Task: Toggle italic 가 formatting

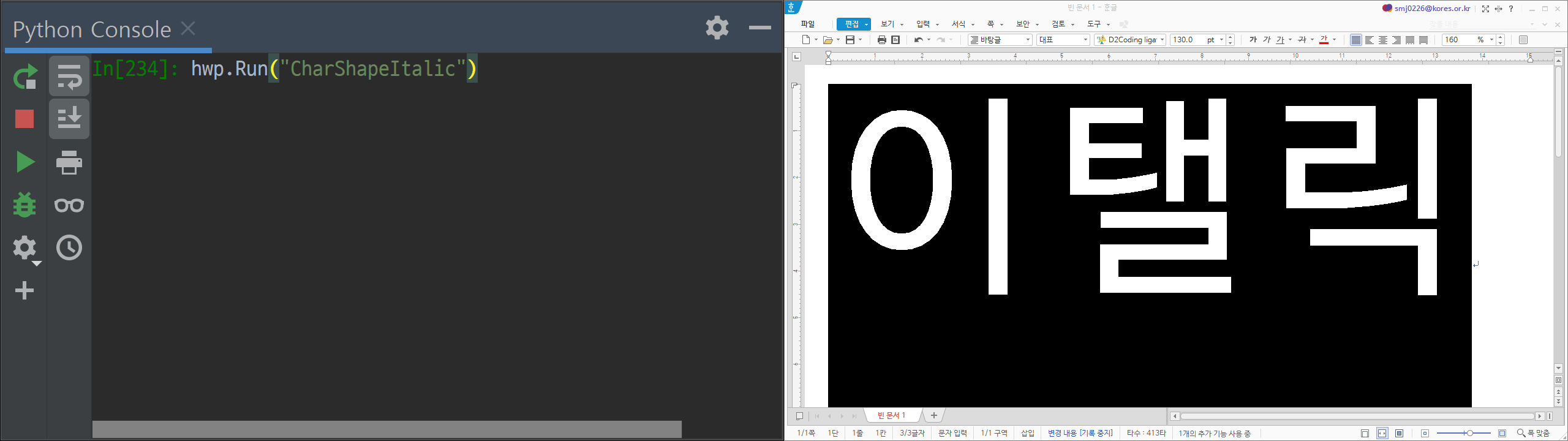Action: click(1267, 40)
